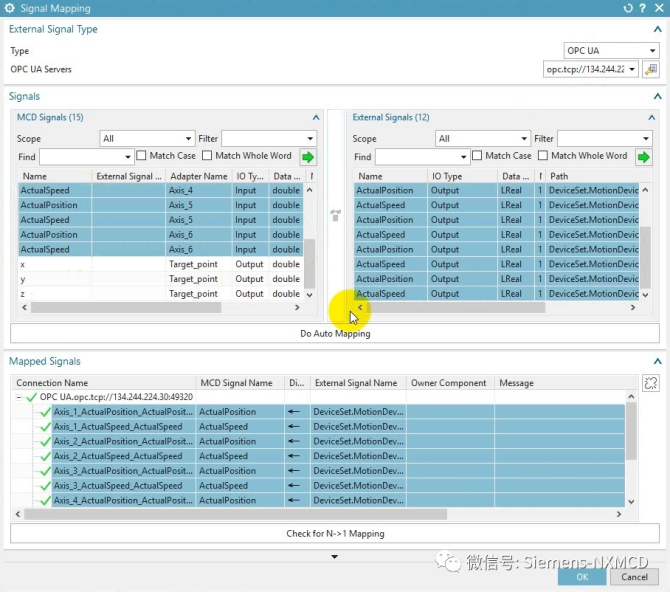Viewport: 670px width, 592px height.
Task: Click the External Signals horizontal scrollbar
Action: (453, 307)
